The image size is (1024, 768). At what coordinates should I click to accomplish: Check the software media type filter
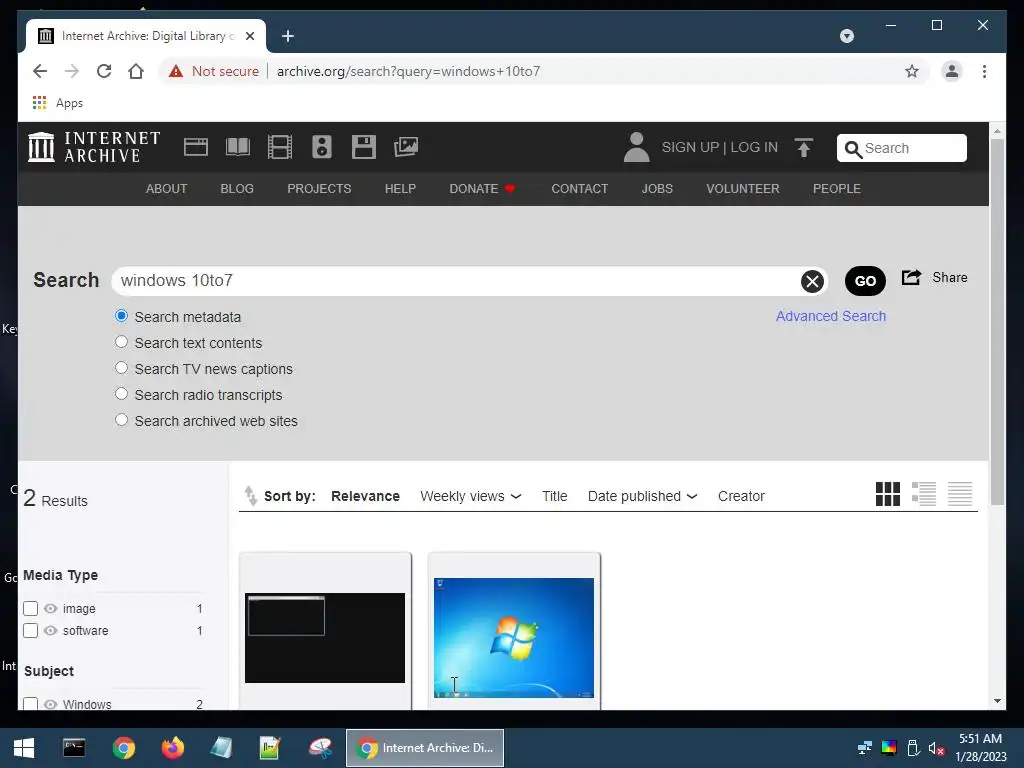pos(31,631)
